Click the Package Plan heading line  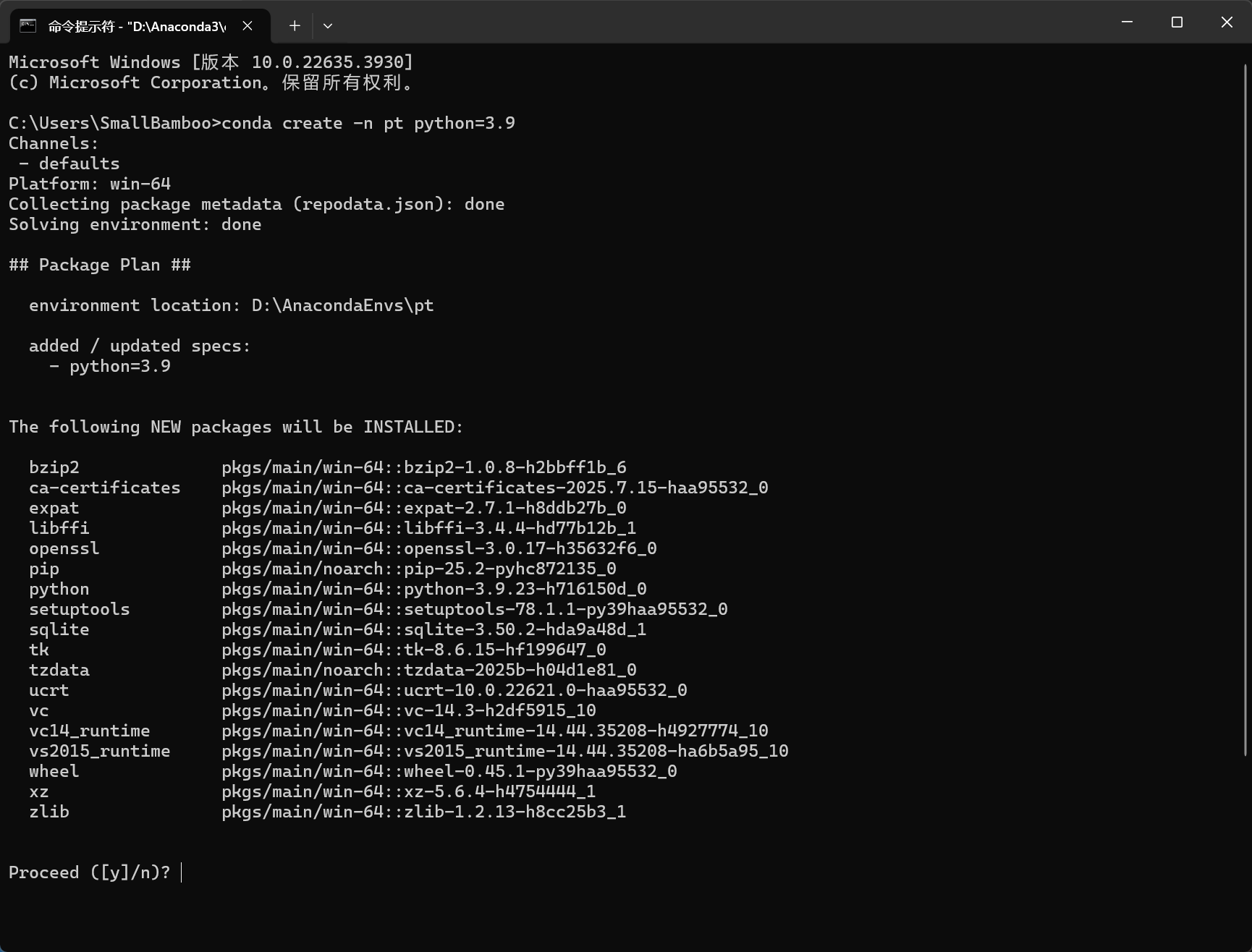(100, 265)
